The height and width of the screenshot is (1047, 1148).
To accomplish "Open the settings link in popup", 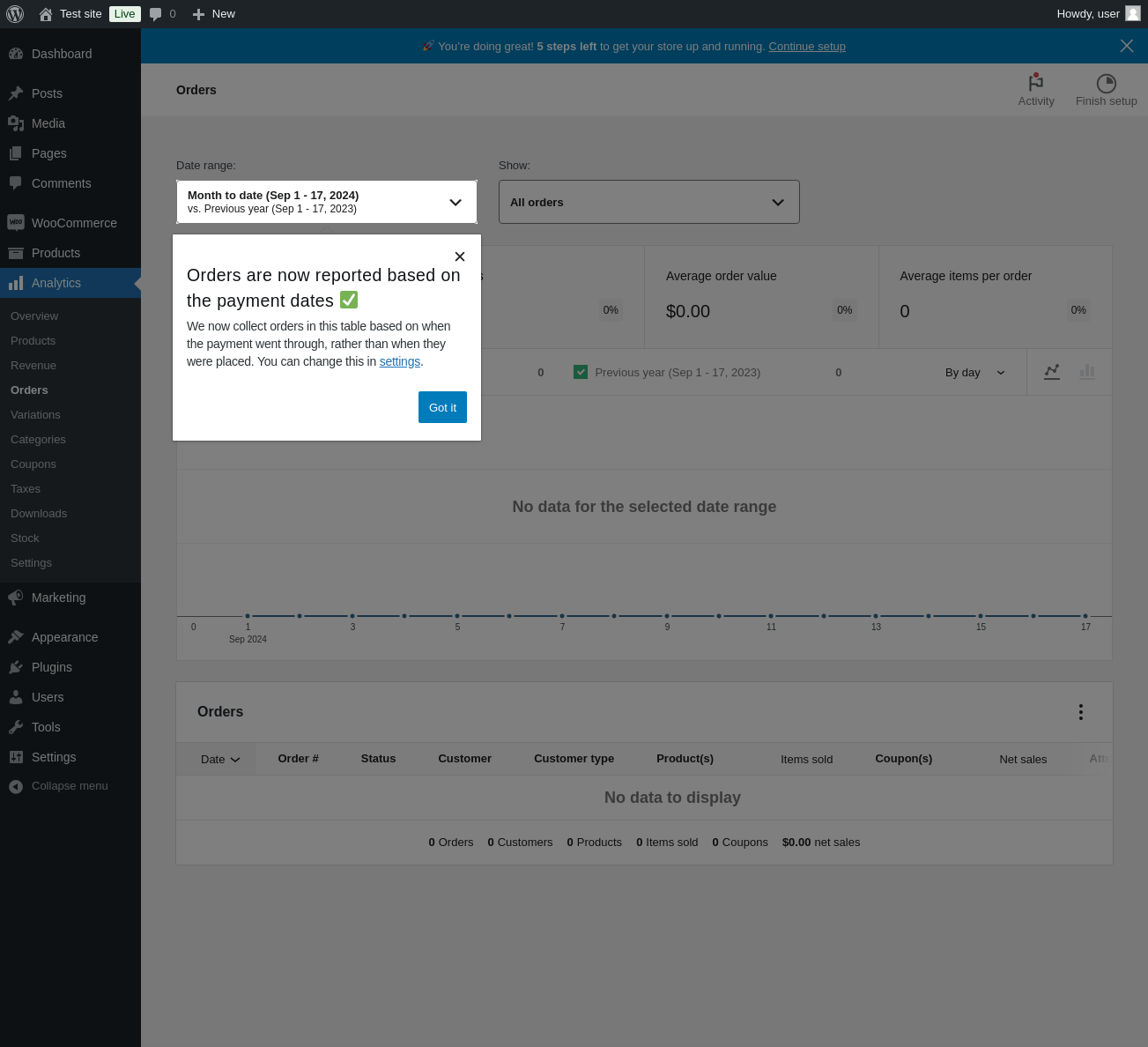I will 399,361.
